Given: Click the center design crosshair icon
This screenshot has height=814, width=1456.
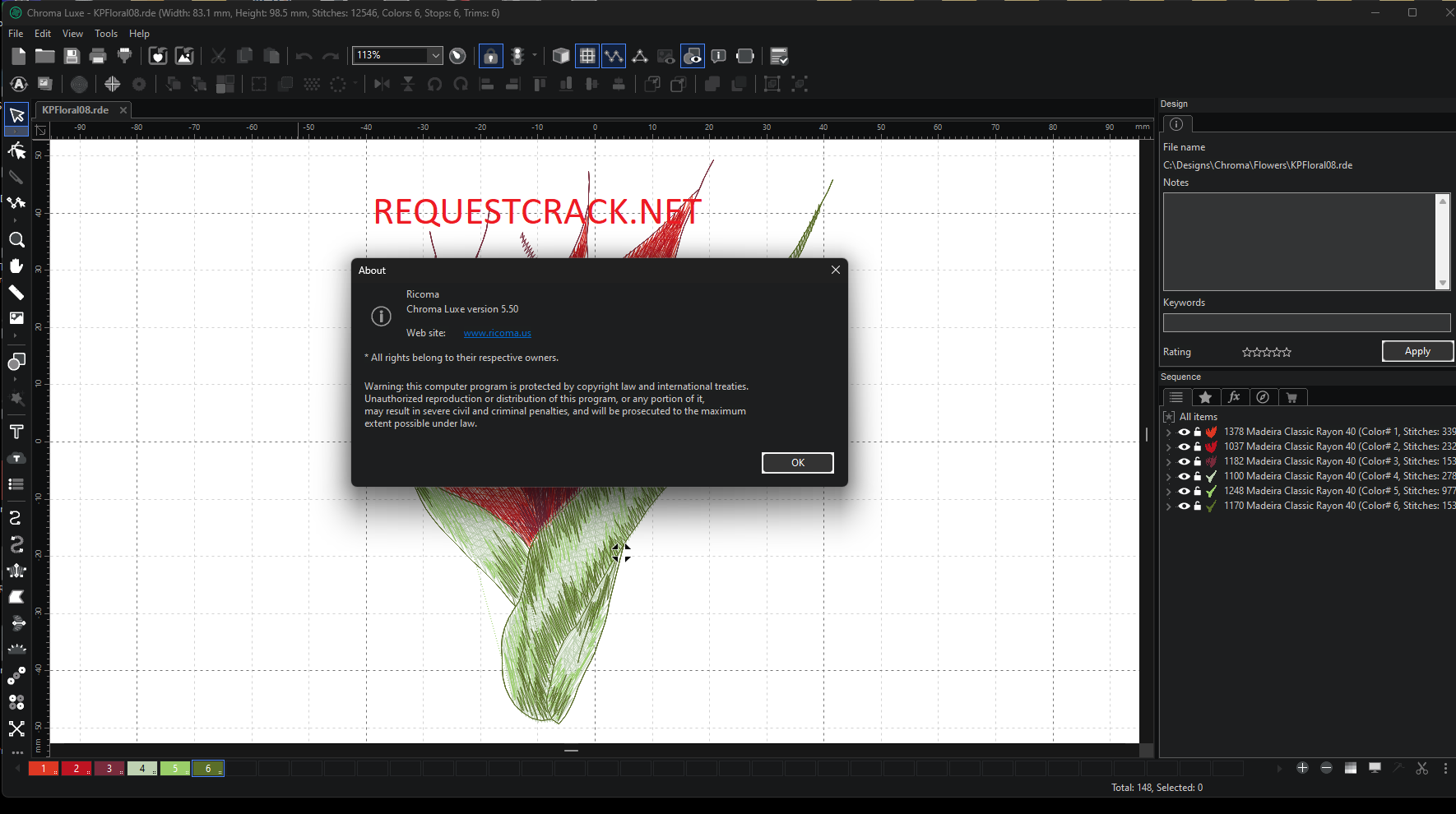Looking at the screenshot, I should (112, 84).
